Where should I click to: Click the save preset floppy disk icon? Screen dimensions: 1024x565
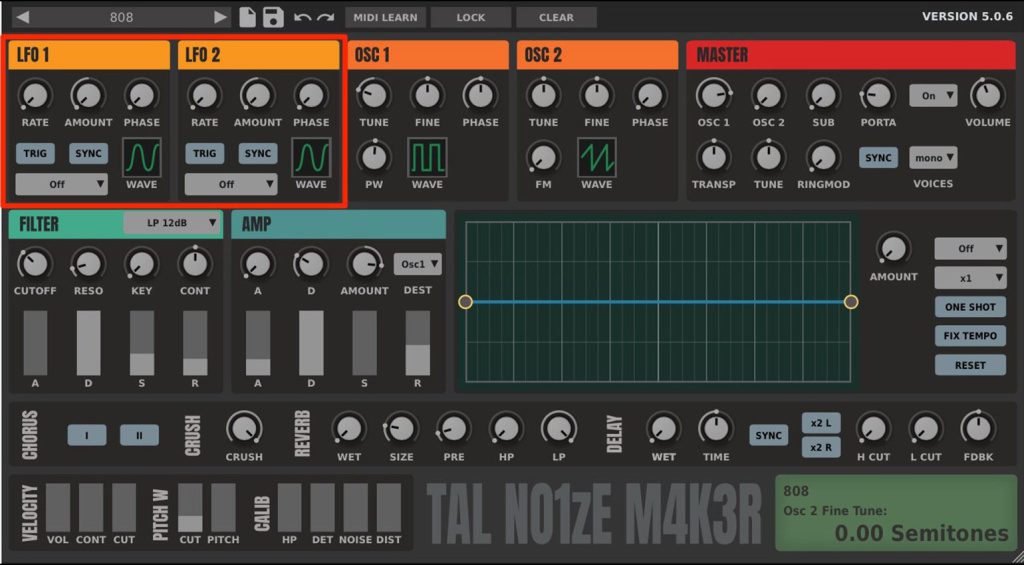pos(273,17)
